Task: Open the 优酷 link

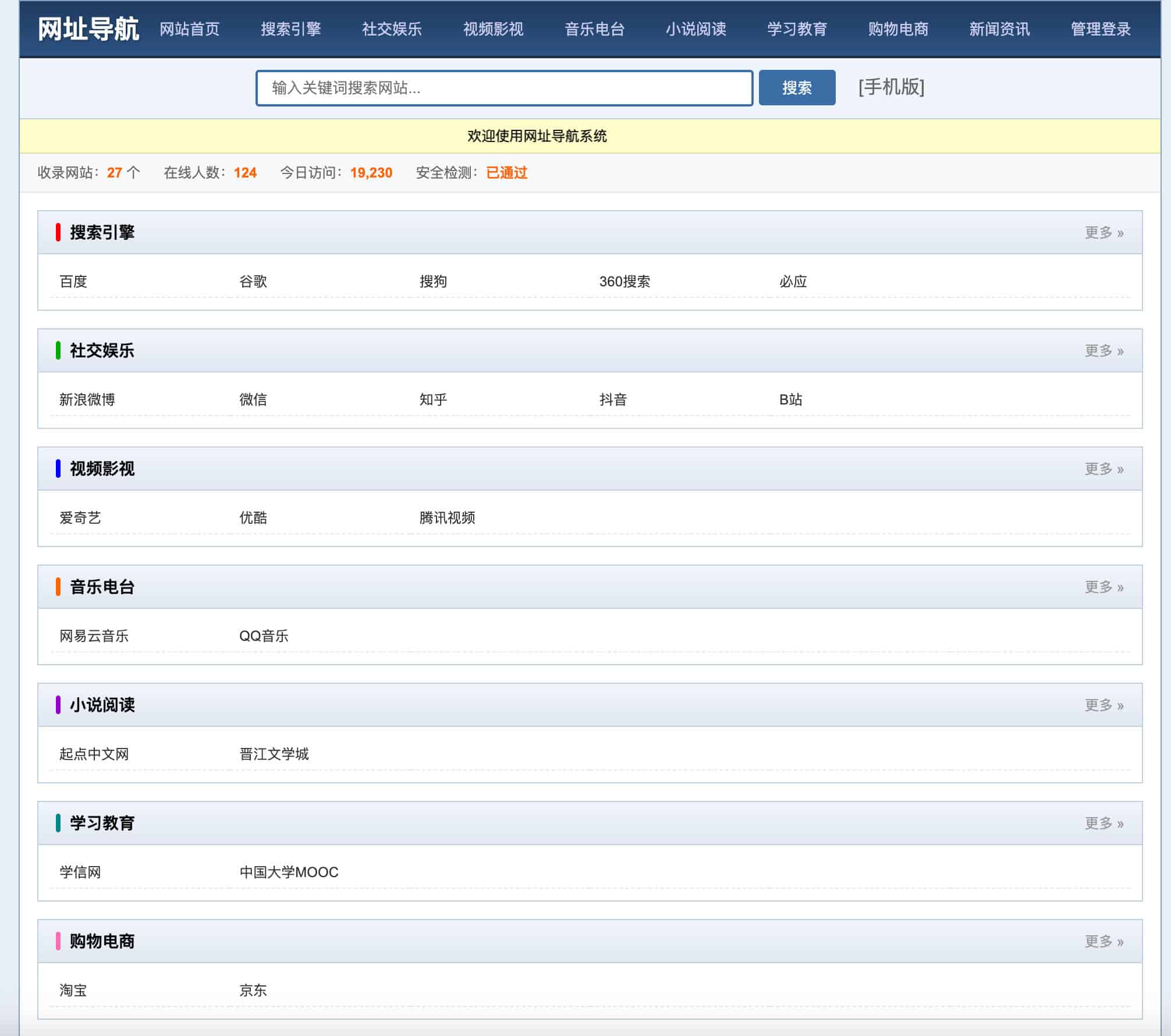Action: coord(253,518)
